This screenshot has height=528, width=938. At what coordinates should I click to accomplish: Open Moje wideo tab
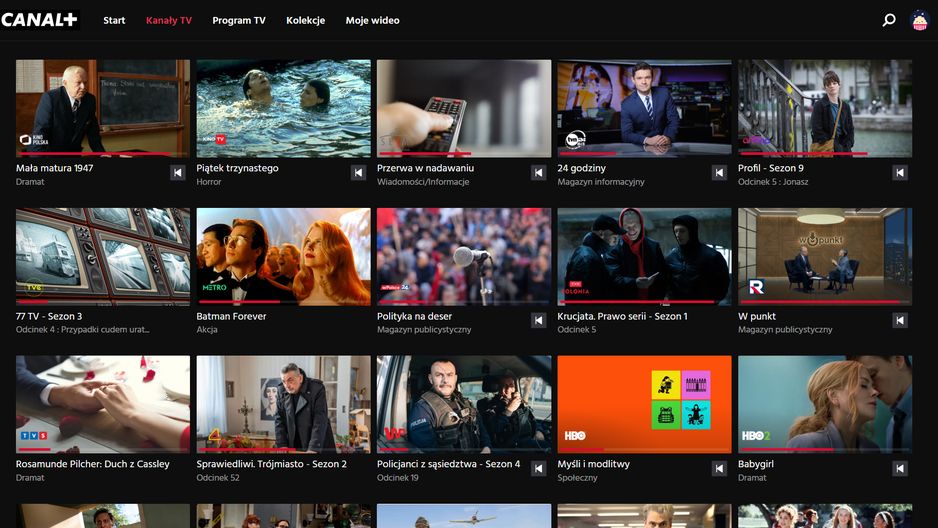[372, 20]
